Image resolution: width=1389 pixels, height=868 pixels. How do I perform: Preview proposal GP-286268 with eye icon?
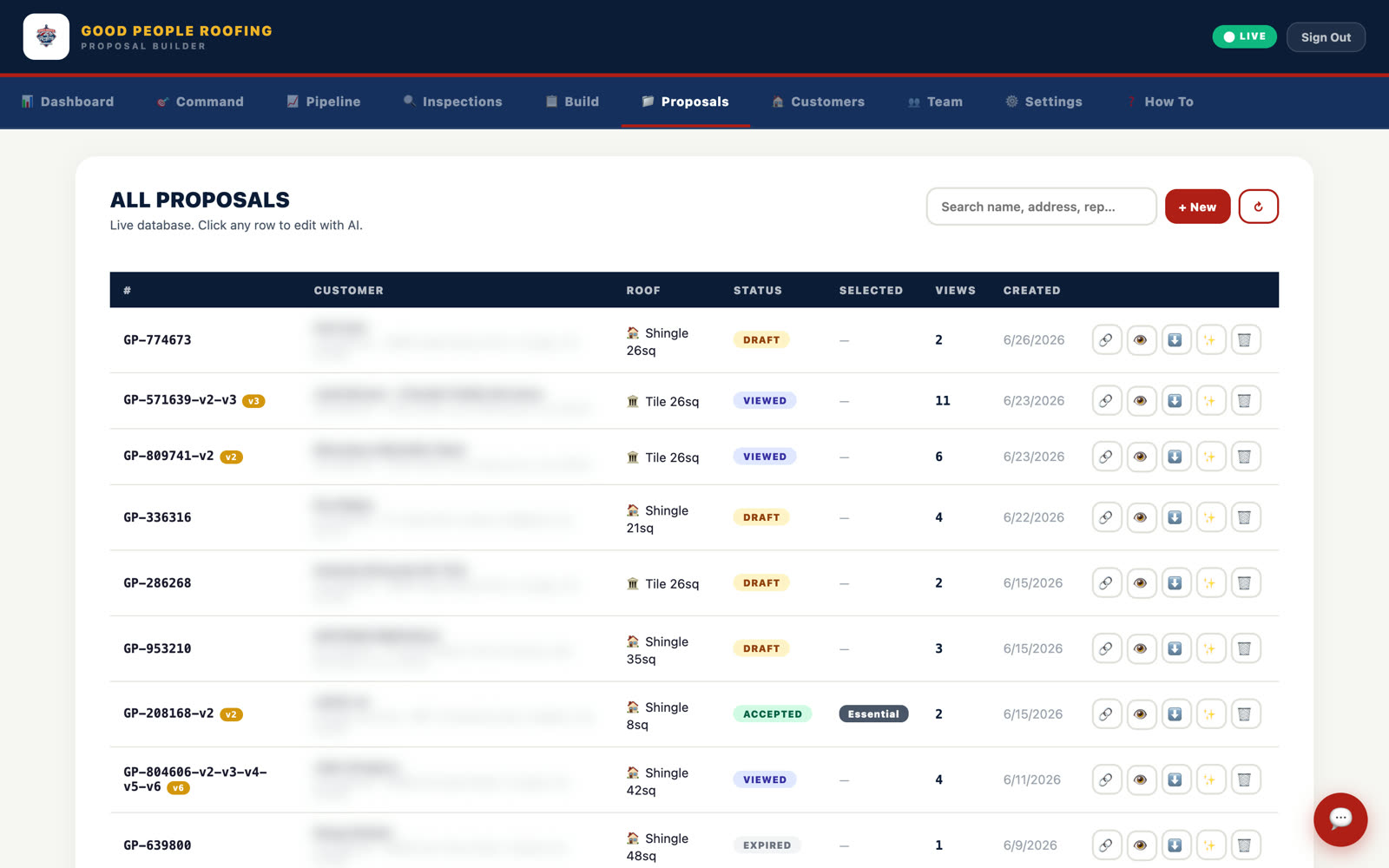pyautogui.click(x=1141, y=583)
